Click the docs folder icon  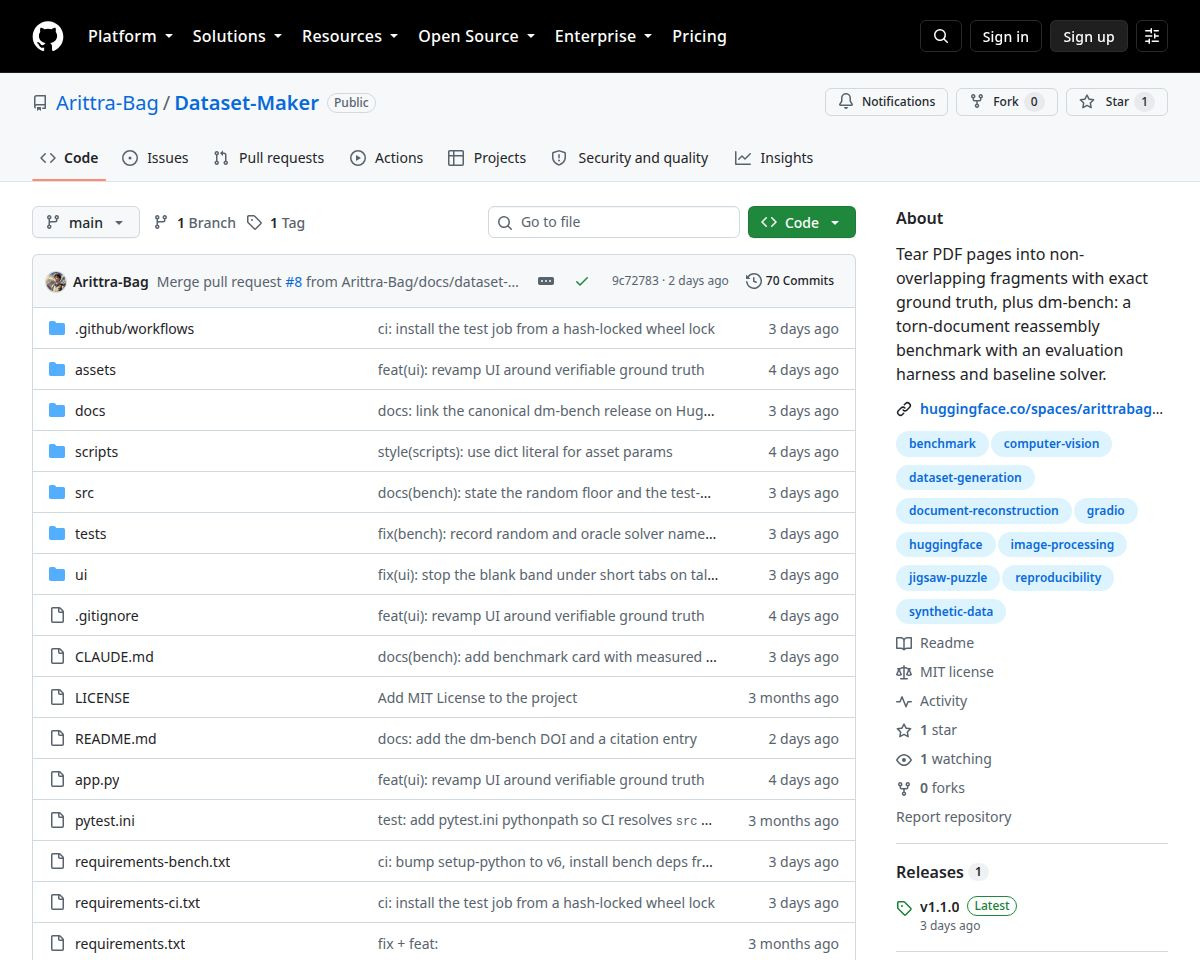coord(57,411)
